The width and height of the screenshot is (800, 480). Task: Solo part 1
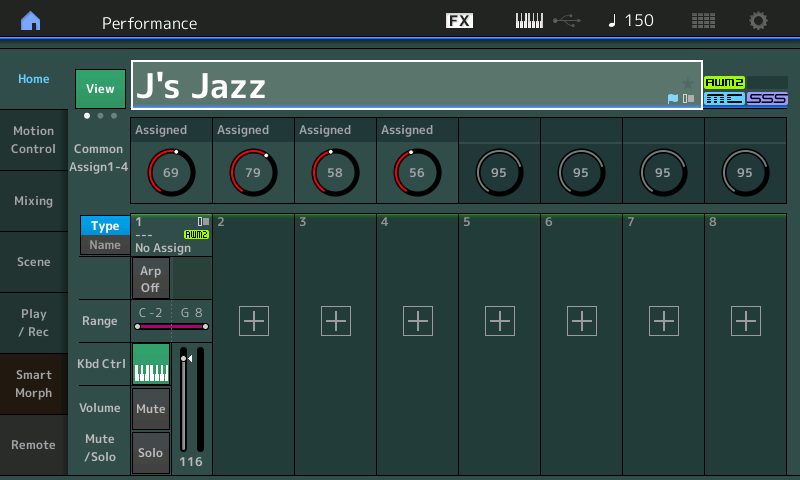click(151, 453)
